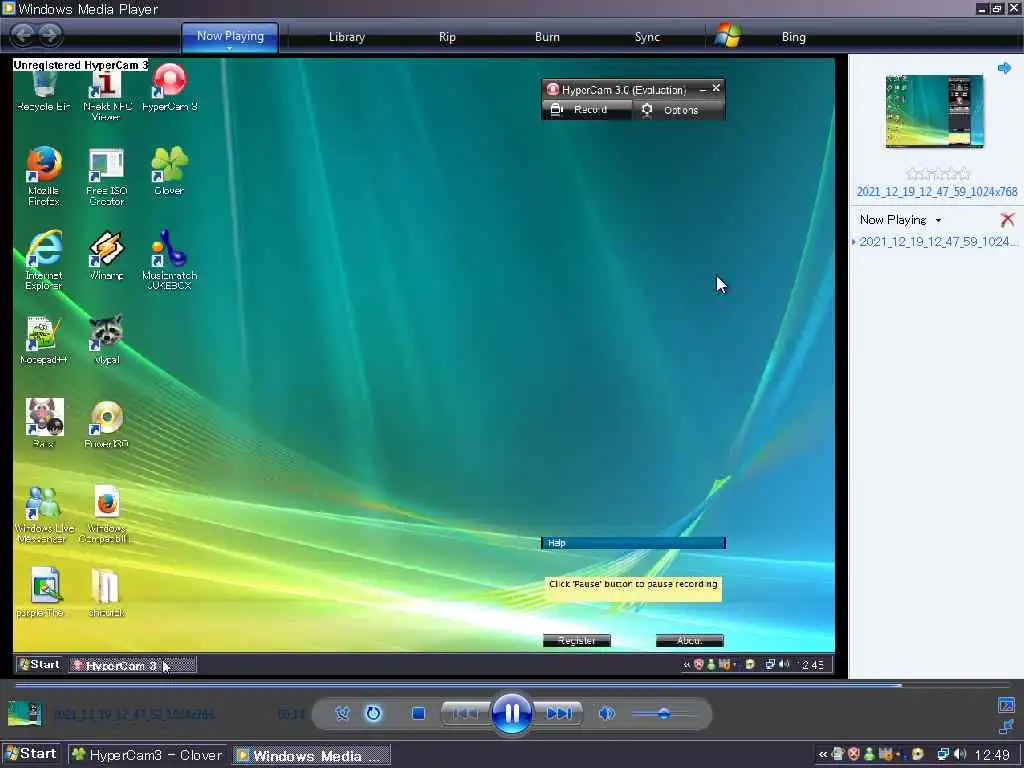Select the 2021_12_19_12_47_59_1024... playlist entry
The image size is (1024, 768).
[x=938, y=242]
